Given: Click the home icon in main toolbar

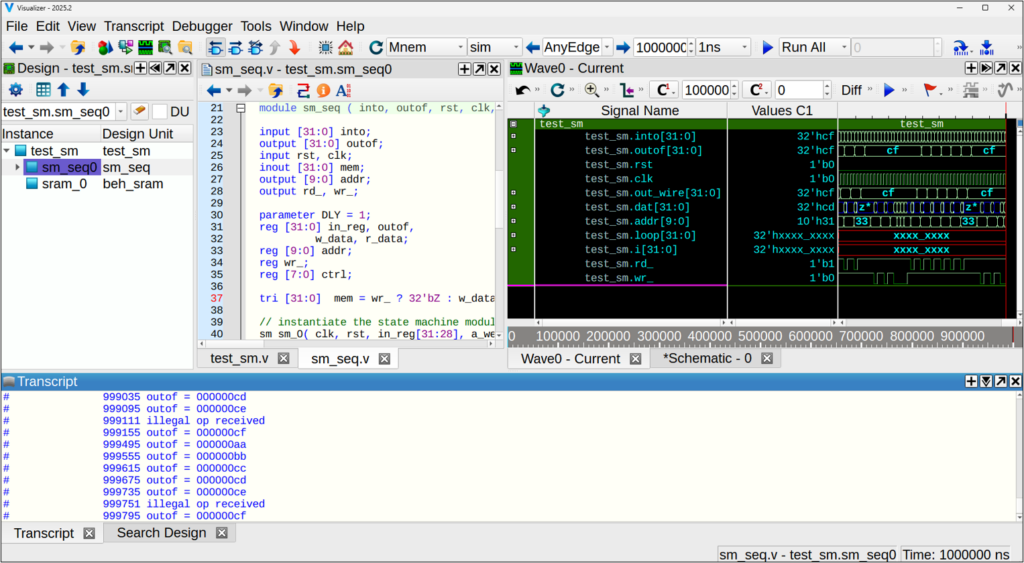Looking at the screenshot, I should [345, 47].
